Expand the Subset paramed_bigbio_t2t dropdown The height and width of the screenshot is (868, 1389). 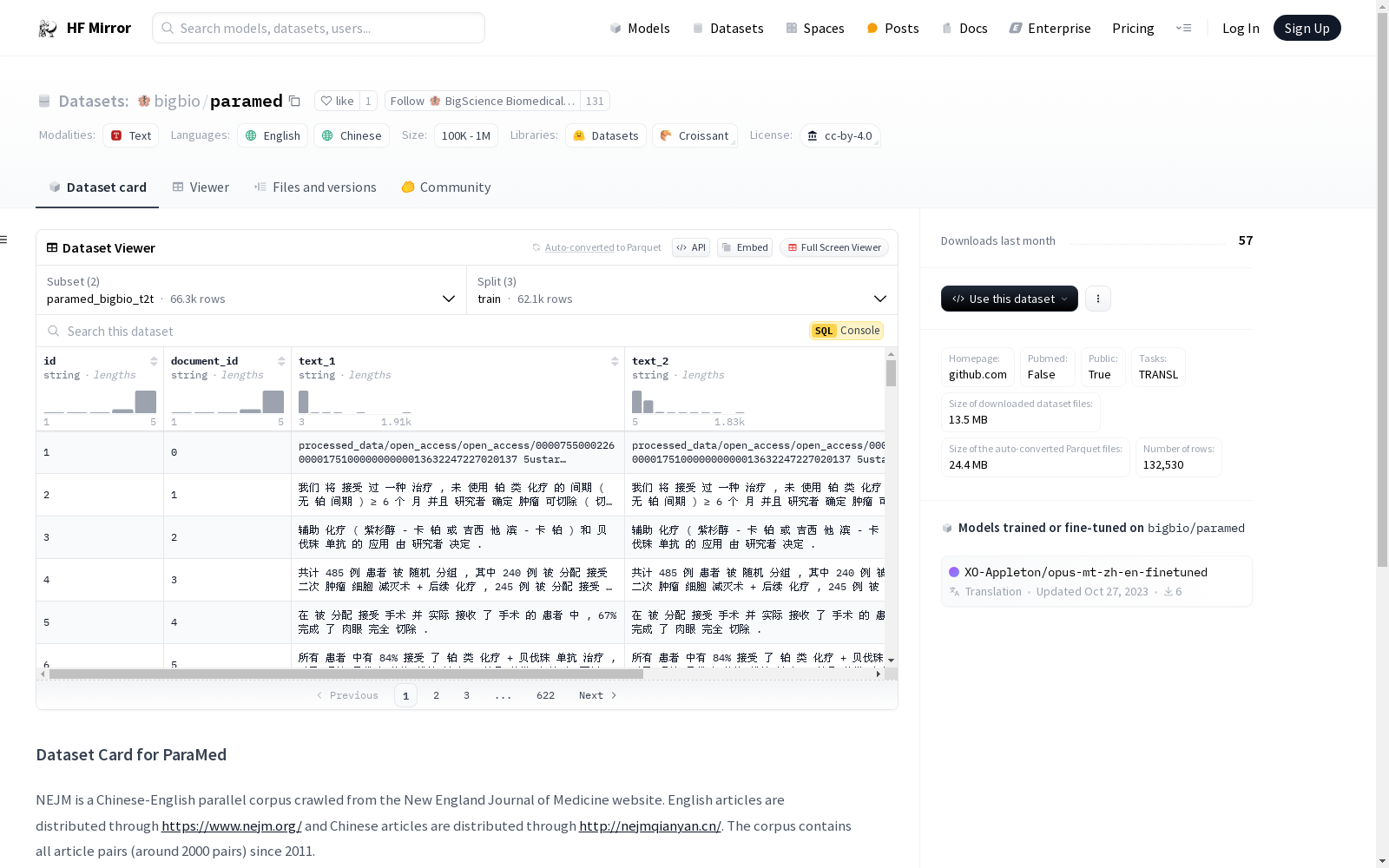pyautogui.click(x=251, y=290)
